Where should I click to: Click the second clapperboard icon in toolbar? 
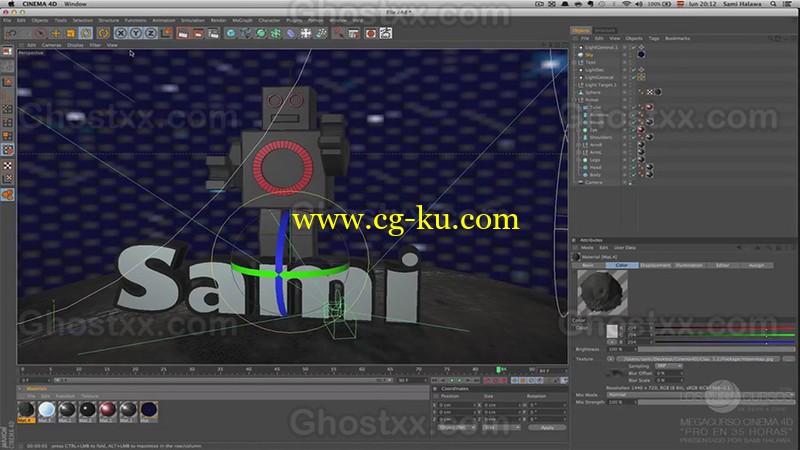click(x=198, y=33)
